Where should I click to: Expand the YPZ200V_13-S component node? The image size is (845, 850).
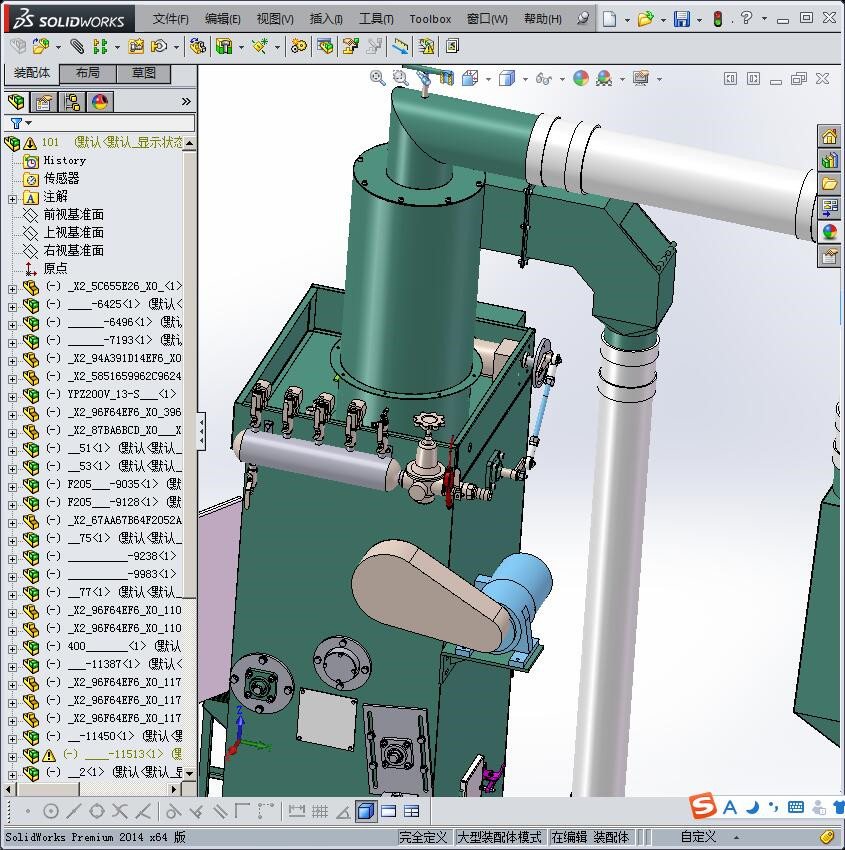click(x=12, y=394)
